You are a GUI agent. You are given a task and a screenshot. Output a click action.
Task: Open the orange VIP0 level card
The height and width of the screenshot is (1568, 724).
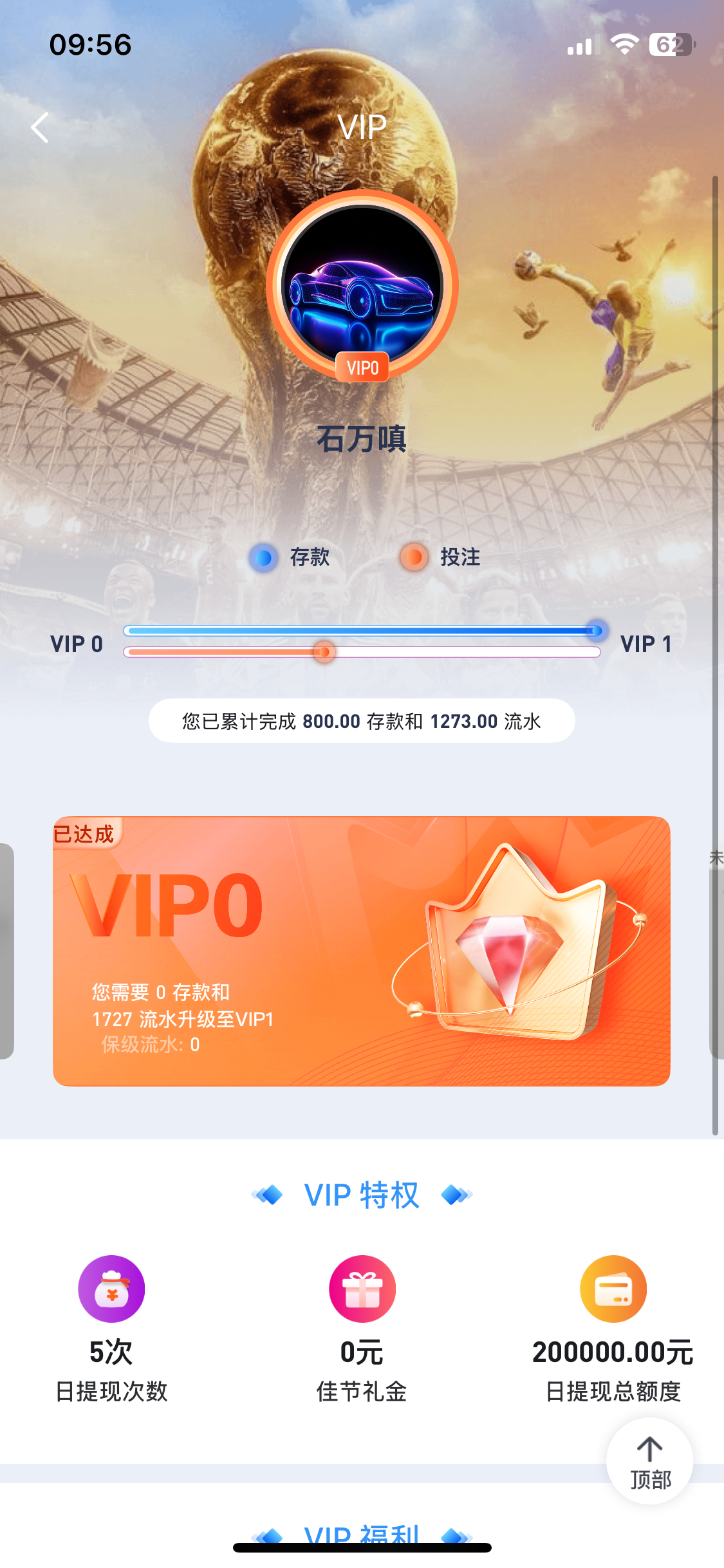point(362,951)
